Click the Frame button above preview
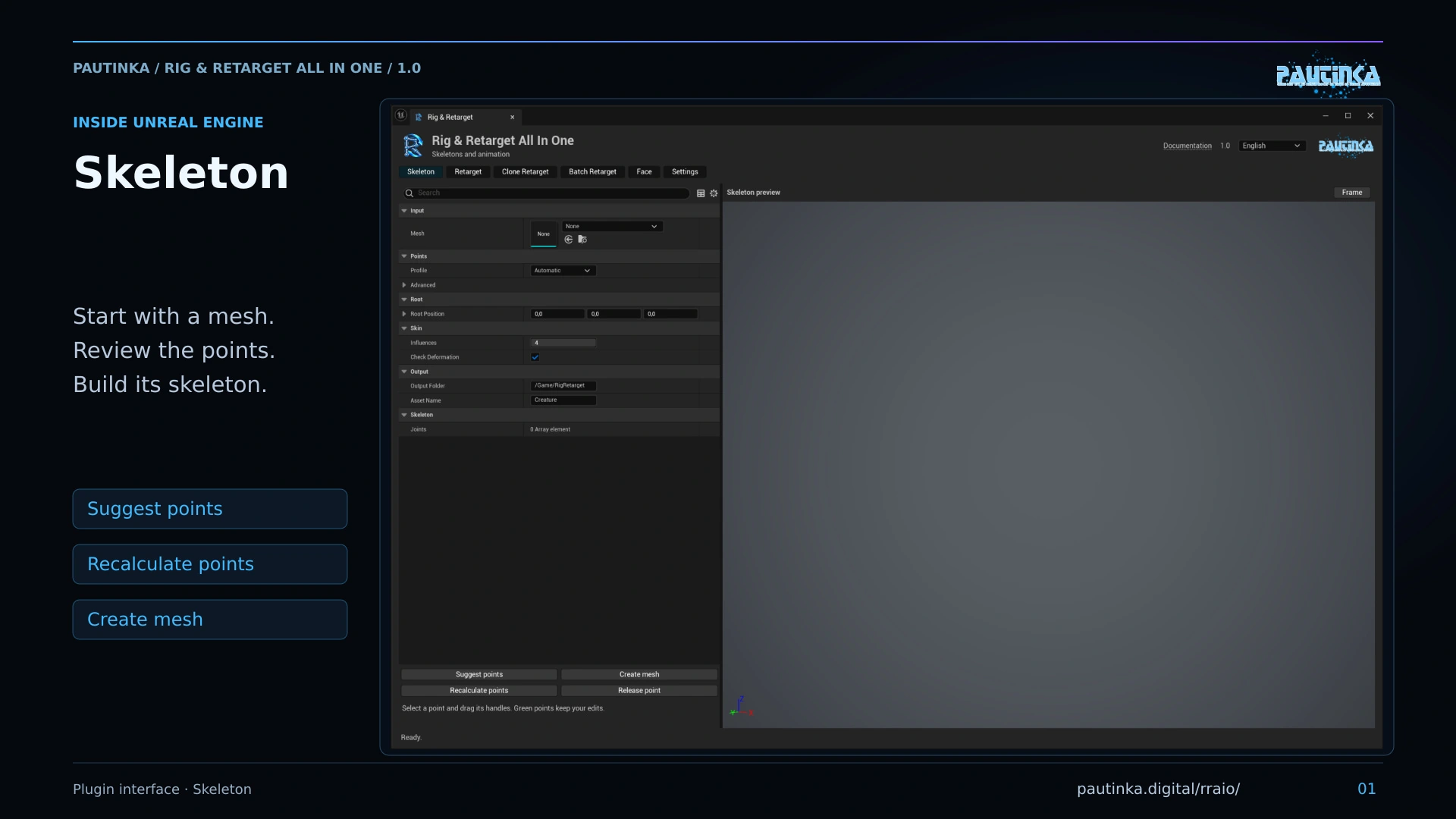The height and width of the screenshot is (819, 1456). [x=1352, y=193]
